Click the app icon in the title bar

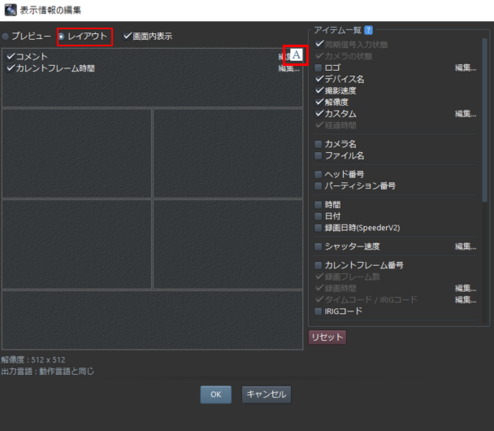(10, 10)
